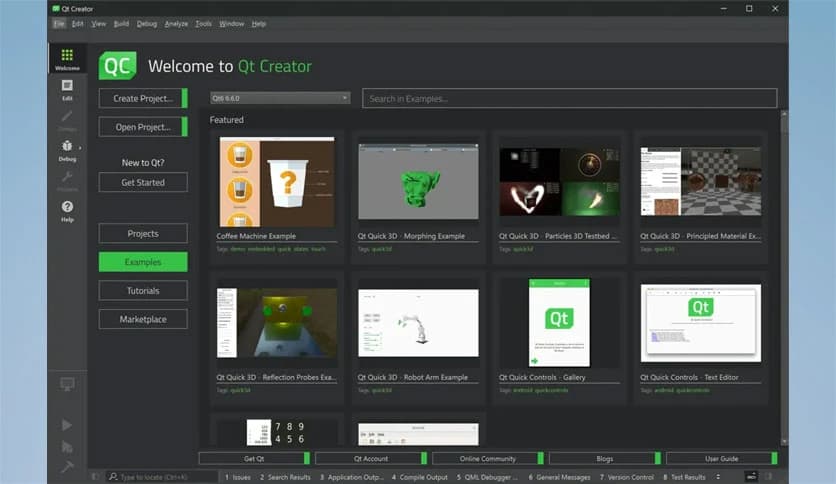Toggle the left sidebar icon in status bar
Image resolution: width=836 pixels, height=484 pixels.
(95, 477)
